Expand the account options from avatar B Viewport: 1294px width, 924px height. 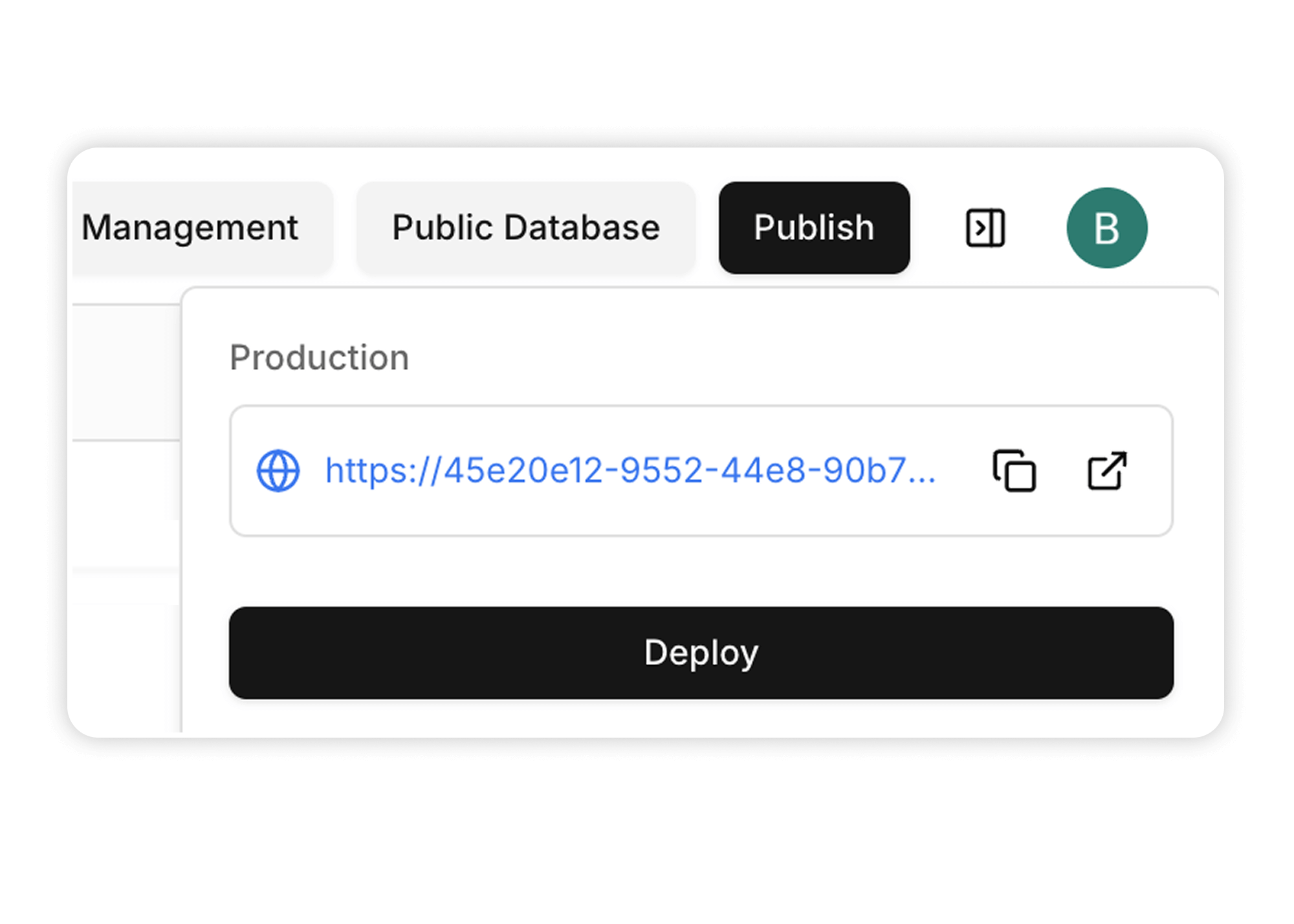point(1106,227)
